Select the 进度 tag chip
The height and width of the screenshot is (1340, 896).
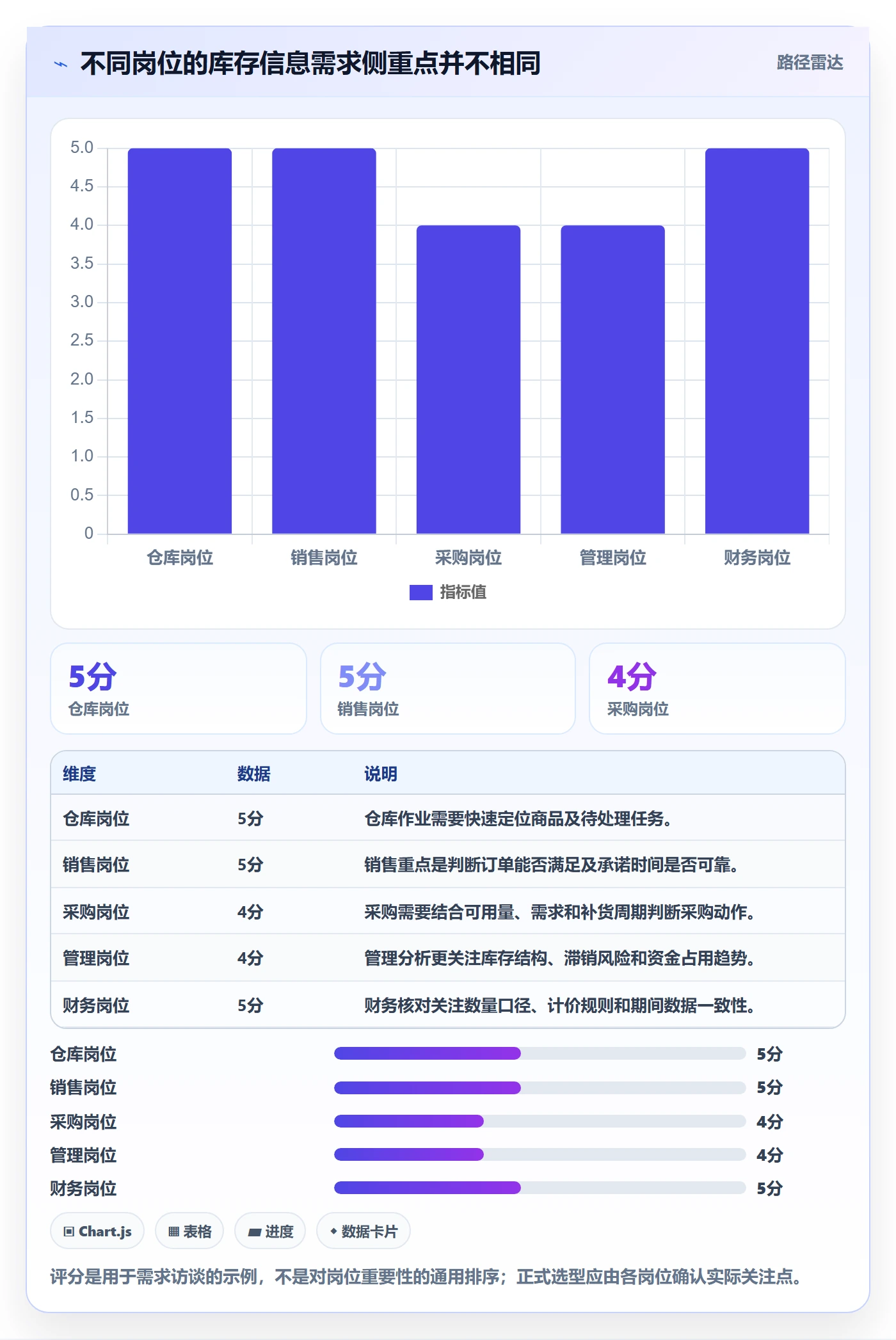pyautogui.click(x=270, y=1231)
